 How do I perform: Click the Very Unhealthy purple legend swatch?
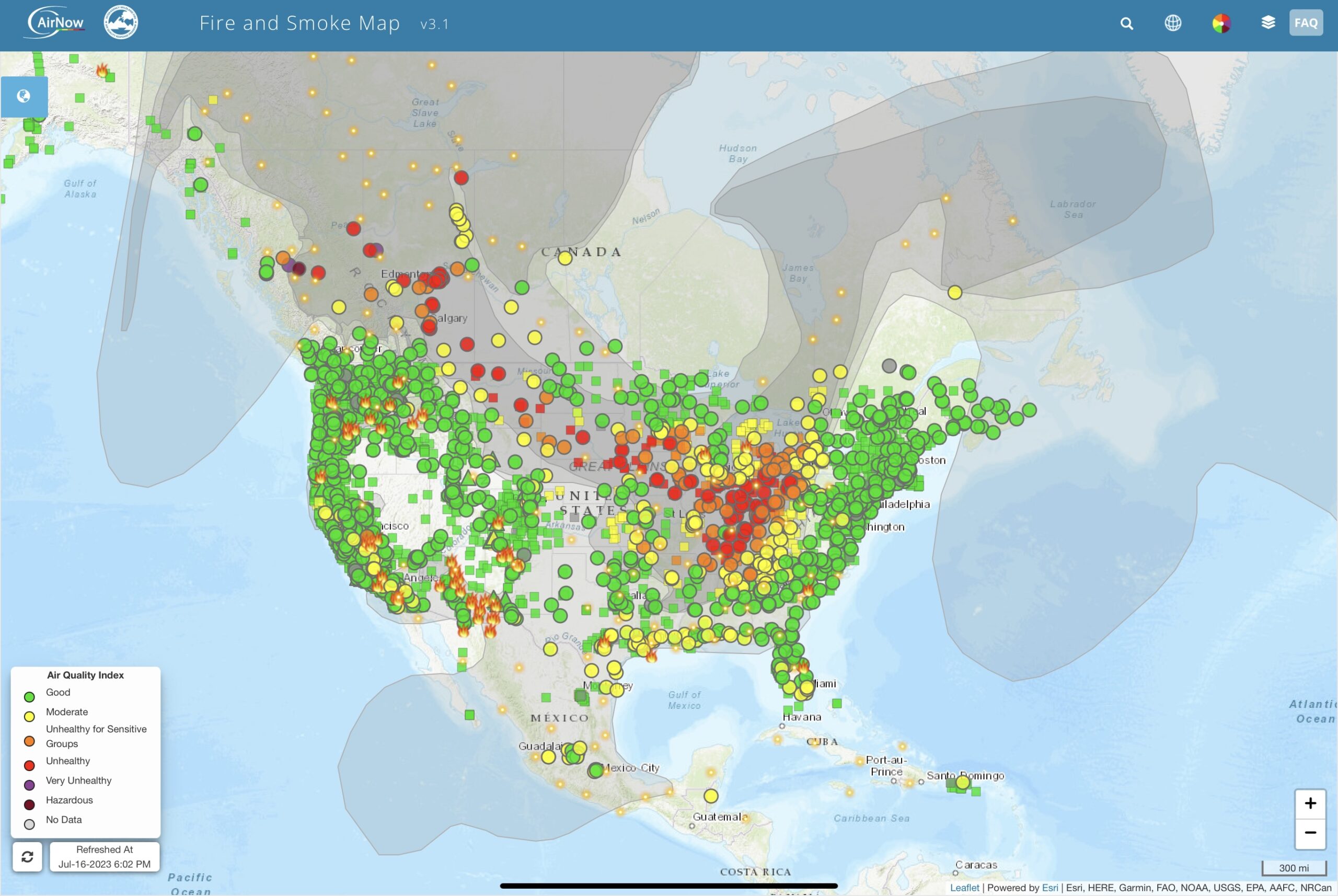click(30, 785)
